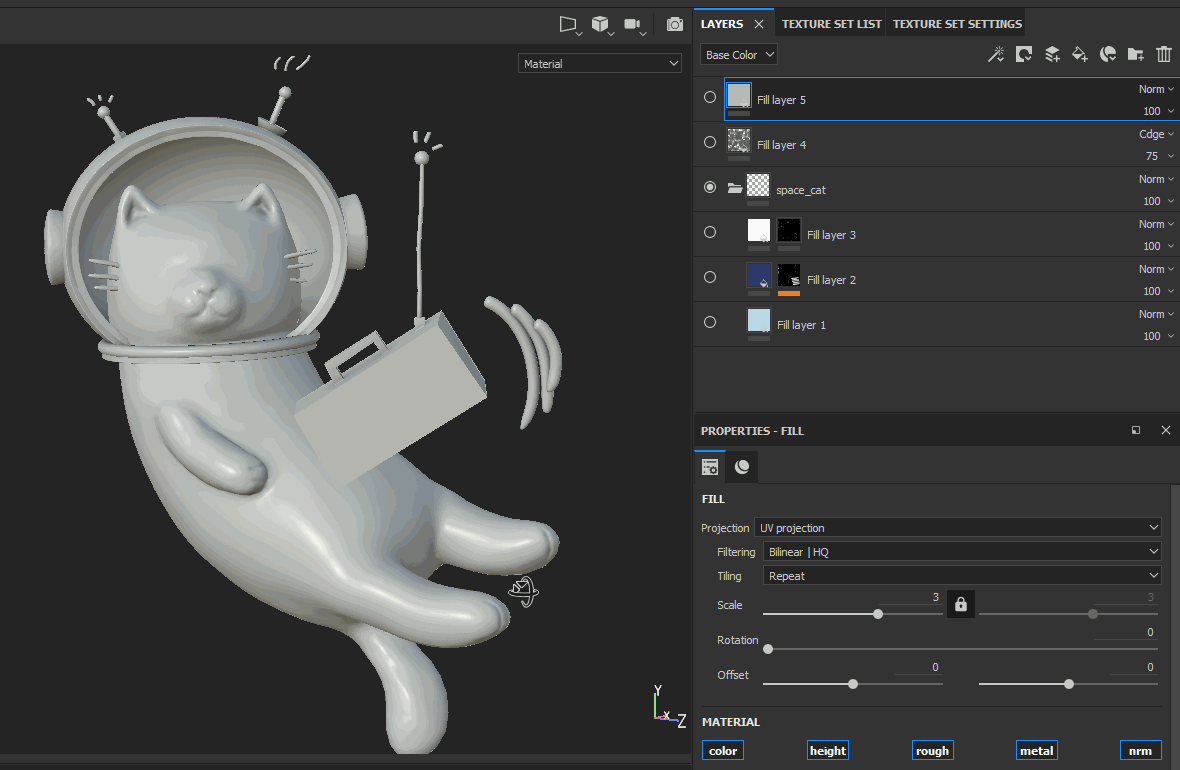The height and width of the screenshot is (770, 1180).
Task: Click the Rotation slider handle
Action: click(768, 649)
